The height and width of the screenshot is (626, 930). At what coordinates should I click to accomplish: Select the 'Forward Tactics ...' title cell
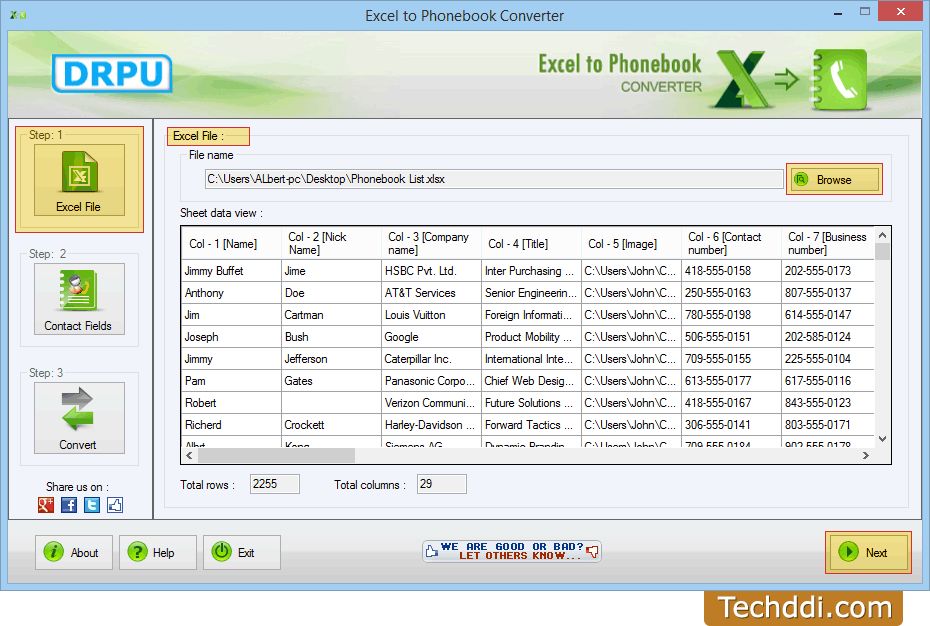(531, 425)
